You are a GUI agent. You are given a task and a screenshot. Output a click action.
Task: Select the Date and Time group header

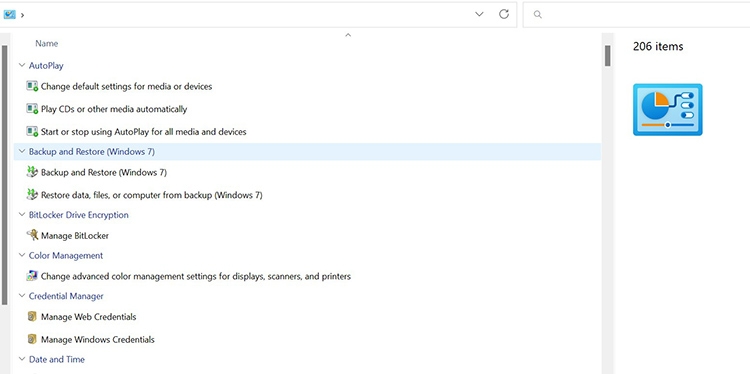pos(56,359)
